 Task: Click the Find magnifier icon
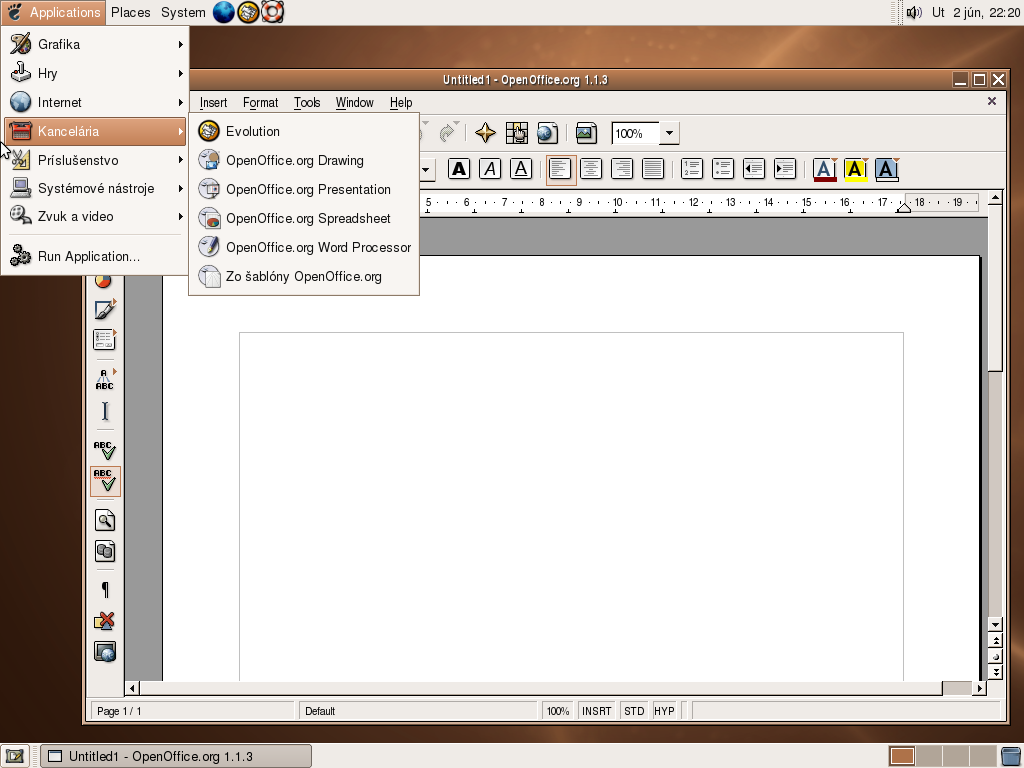coord(104,520)
